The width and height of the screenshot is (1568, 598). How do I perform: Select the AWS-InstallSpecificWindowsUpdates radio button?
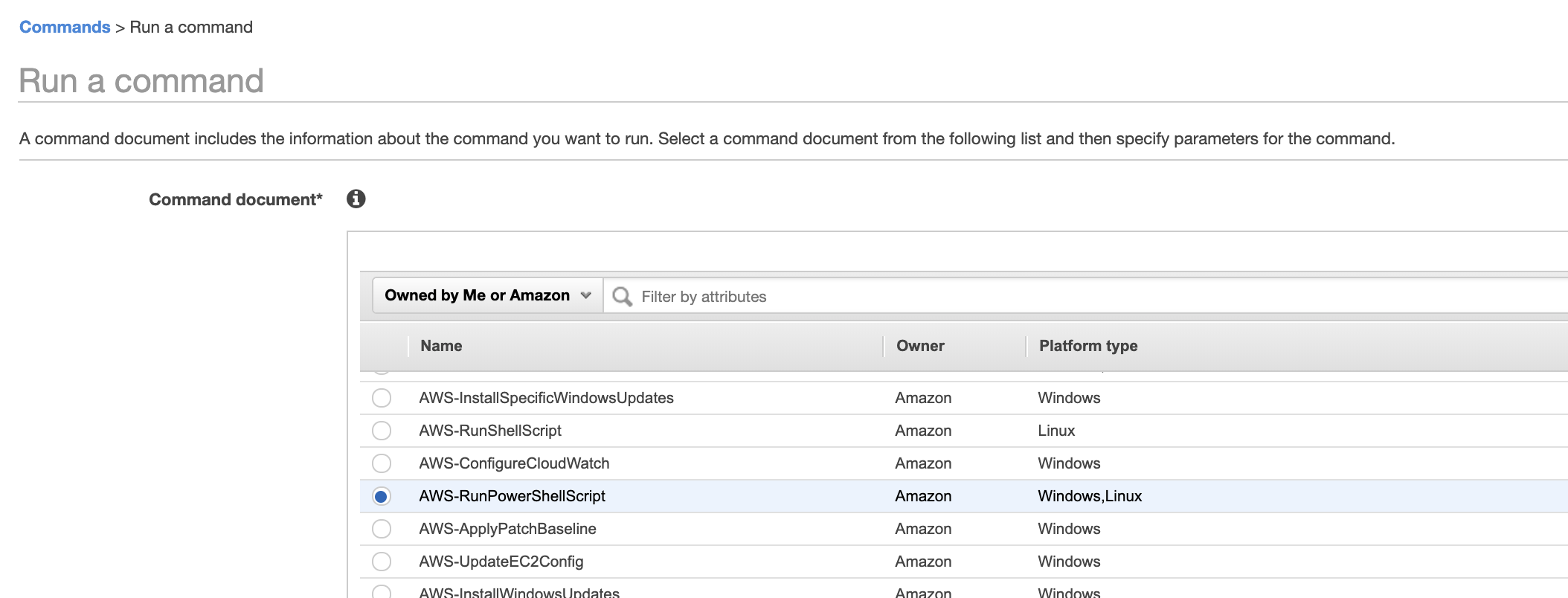pos(382,398)
